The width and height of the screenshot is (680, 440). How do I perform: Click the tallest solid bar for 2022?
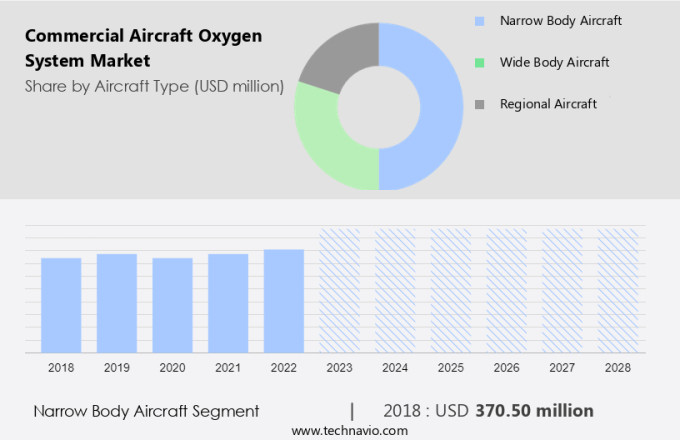[284, 300]
